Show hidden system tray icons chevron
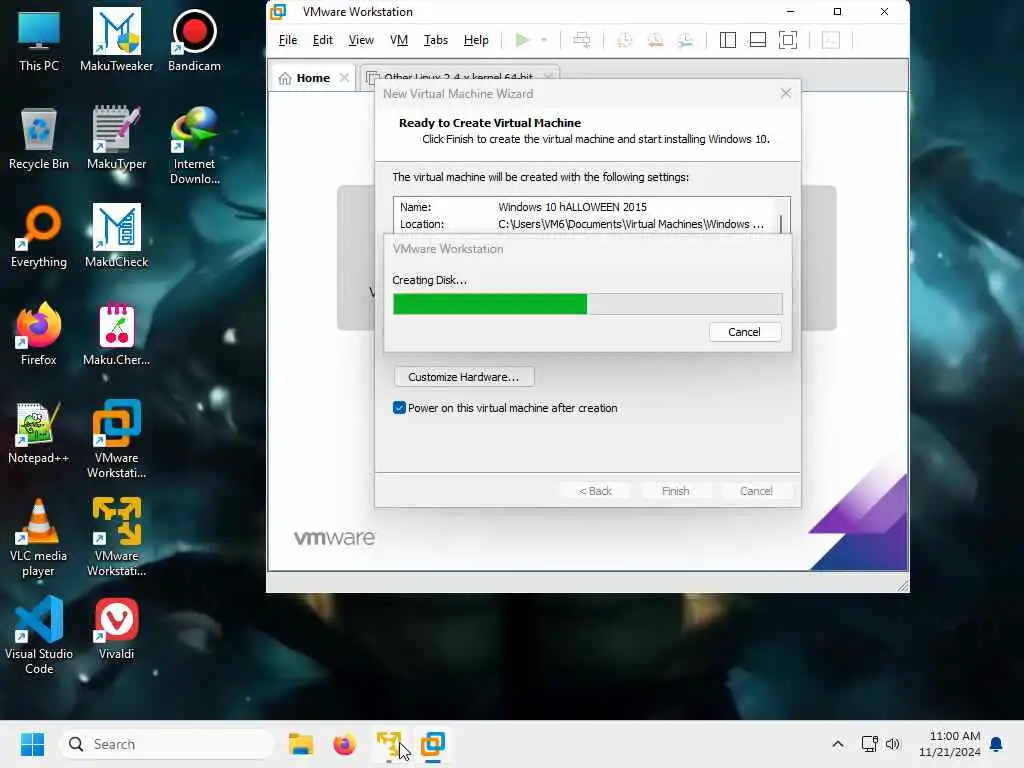Viewport: 1024px width, 768px height. click(x=838, y=744)
